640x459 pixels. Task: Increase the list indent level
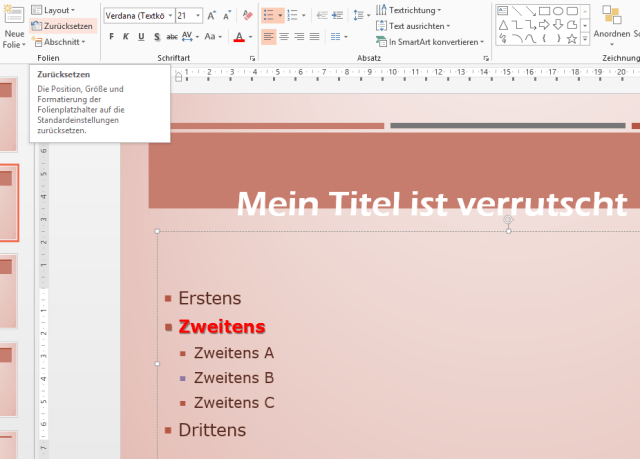click(337, 16)
